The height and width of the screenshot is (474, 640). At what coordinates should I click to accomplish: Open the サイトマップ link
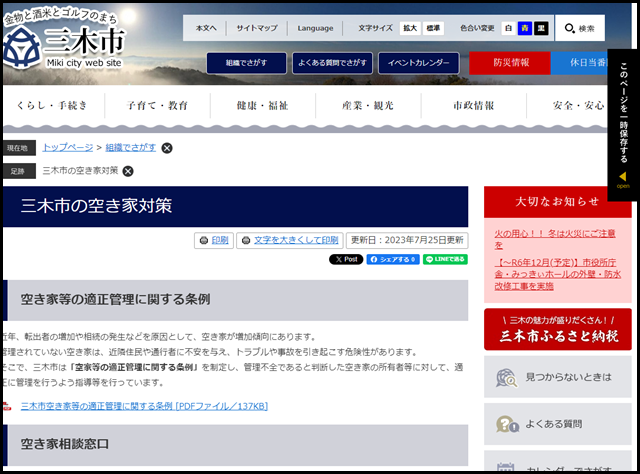(x=257, y=28)
